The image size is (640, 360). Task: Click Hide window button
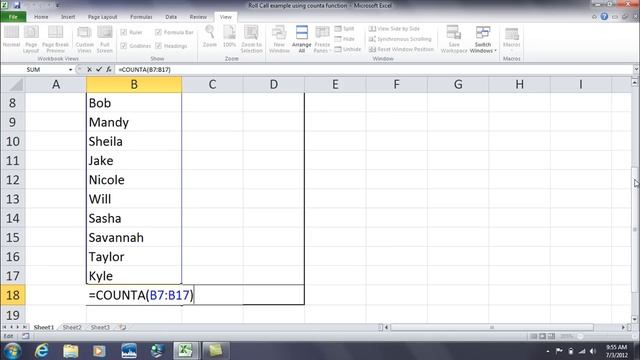[x=344, y=39]
